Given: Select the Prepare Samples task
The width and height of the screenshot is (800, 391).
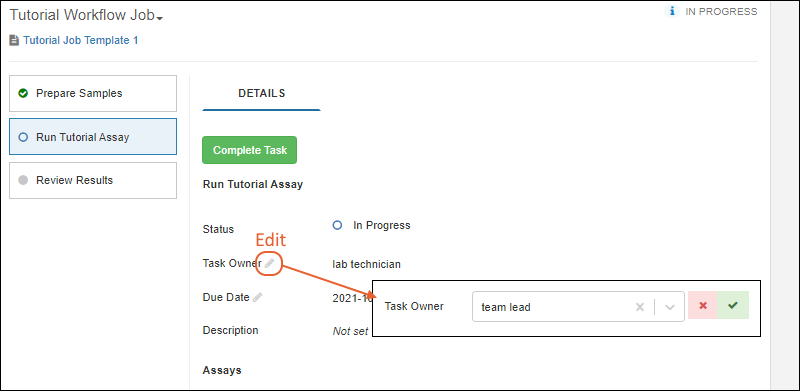Looking at the screenshot, I should 93,93.
